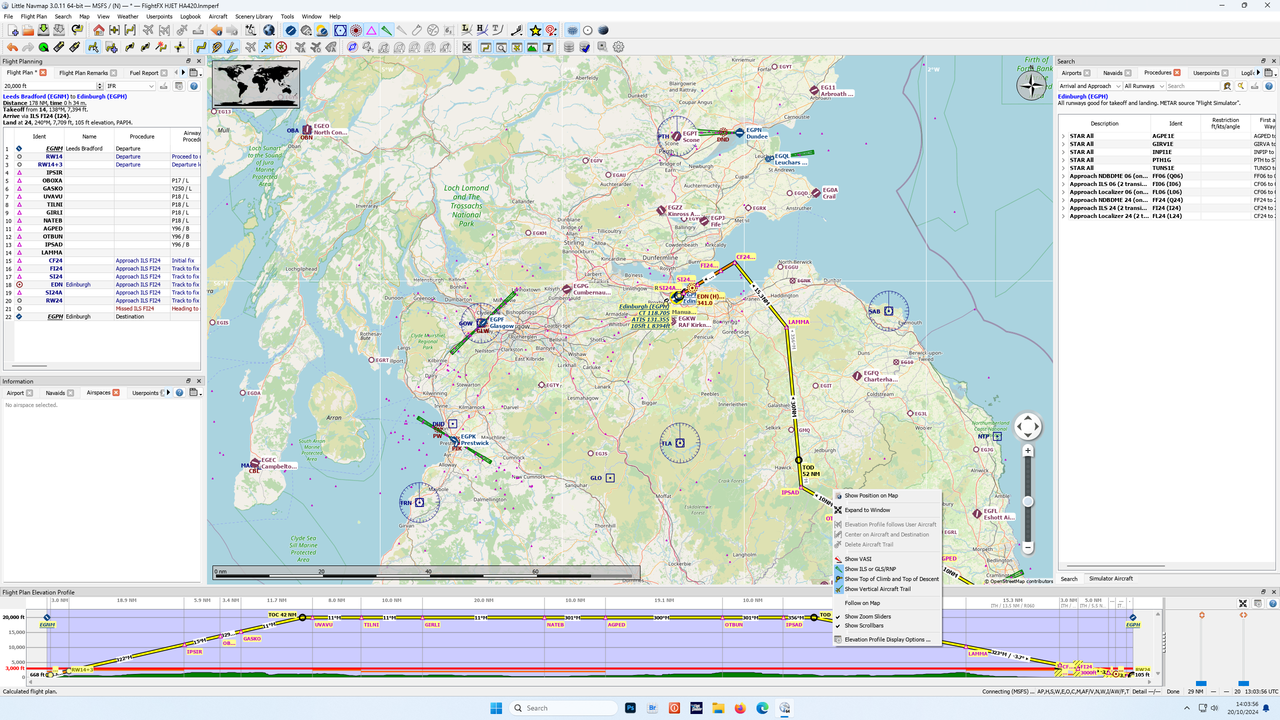Toggle the magenta triangle waypoints icon
The width and height of the screenshot is (1280, 720).
click(x=371, y=30)
